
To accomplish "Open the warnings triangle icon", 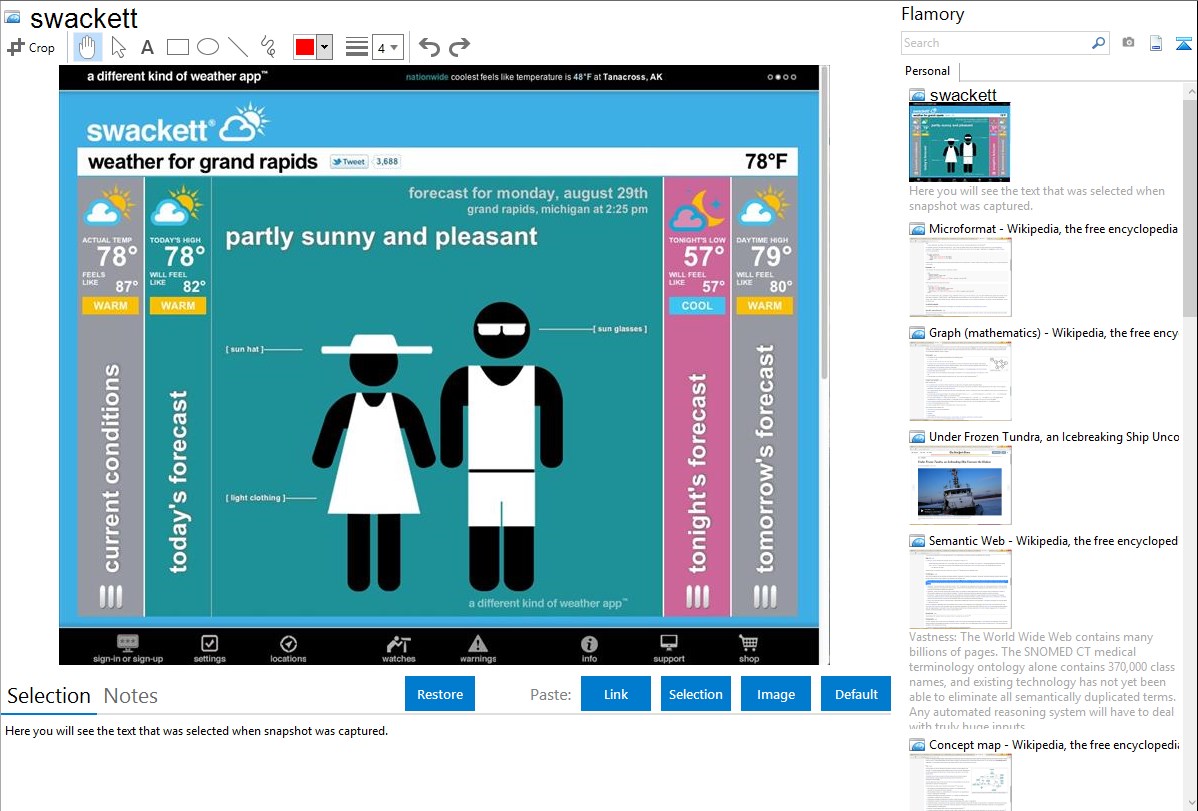I will [x=478, y=648].
